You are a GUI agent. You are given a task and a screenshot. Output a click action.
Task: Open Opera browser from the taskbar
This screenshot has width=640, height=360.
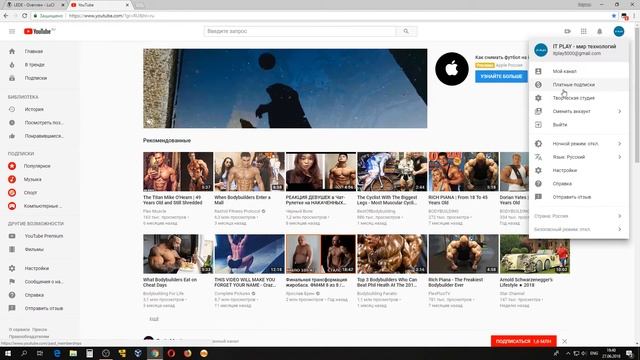click(x=171, y=353)
